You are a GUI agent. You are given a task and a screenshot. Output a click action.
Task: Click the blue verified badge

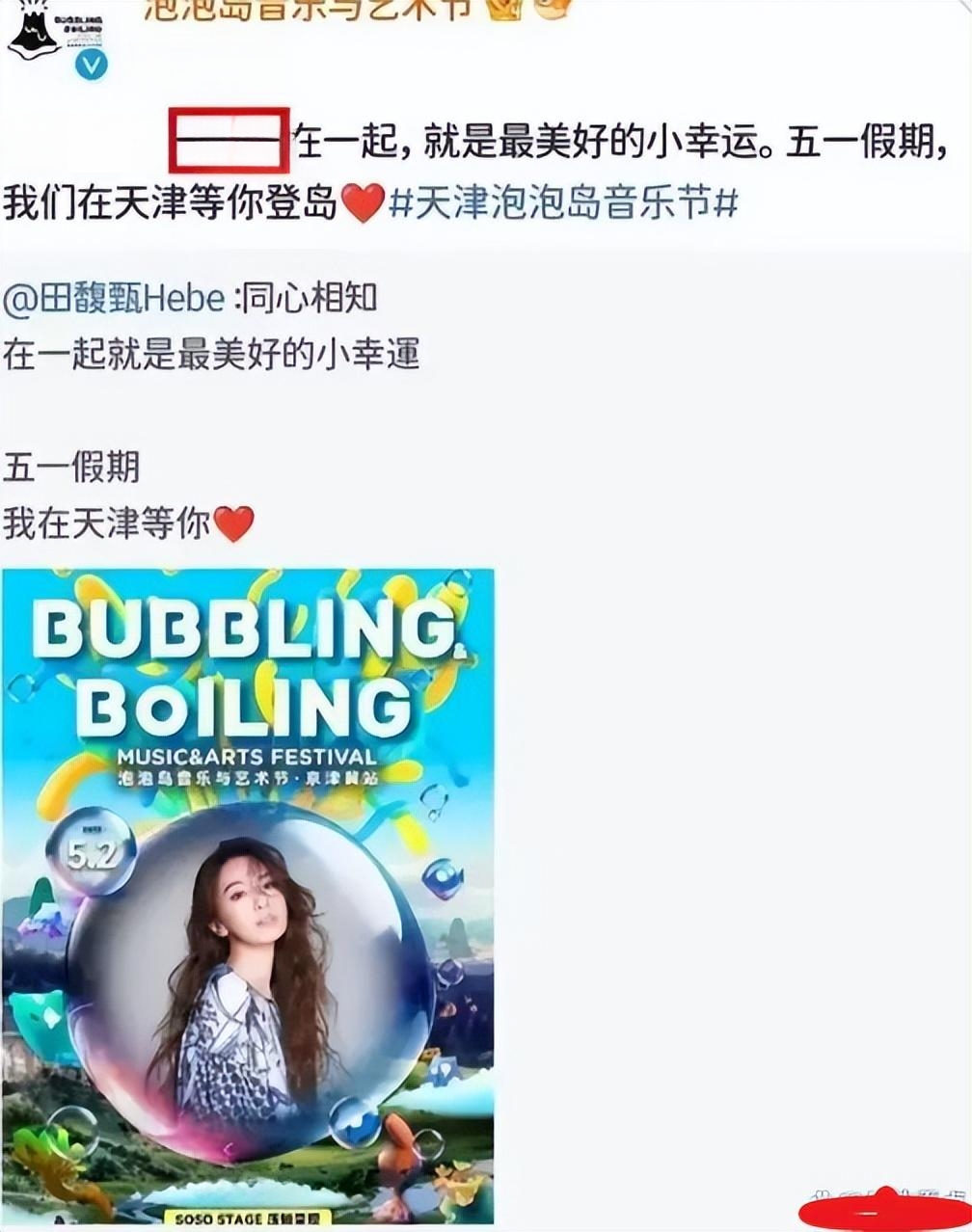click(x=92, y=65)
